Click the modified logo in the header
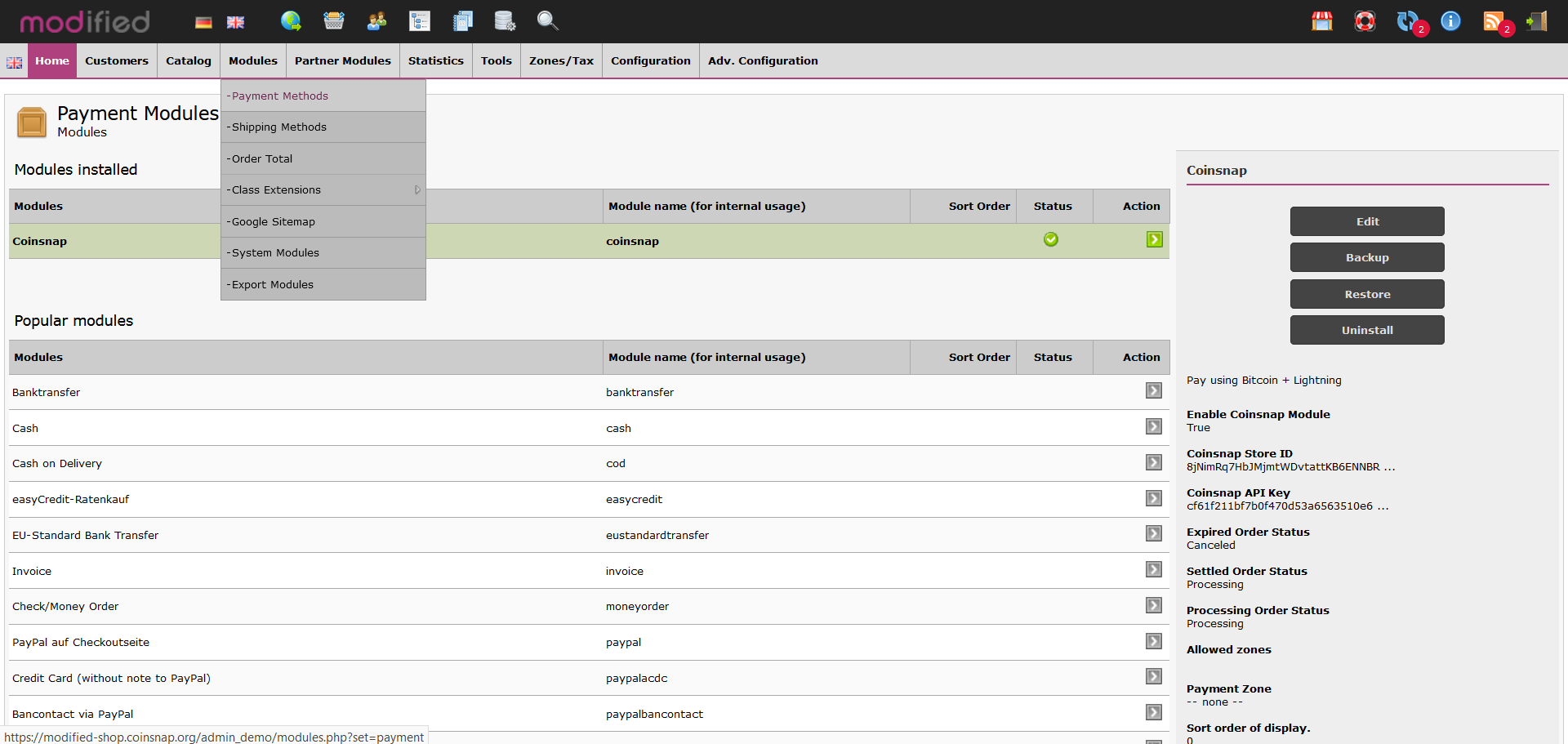This screenshot has height=744, width=1568. [84, 21]
